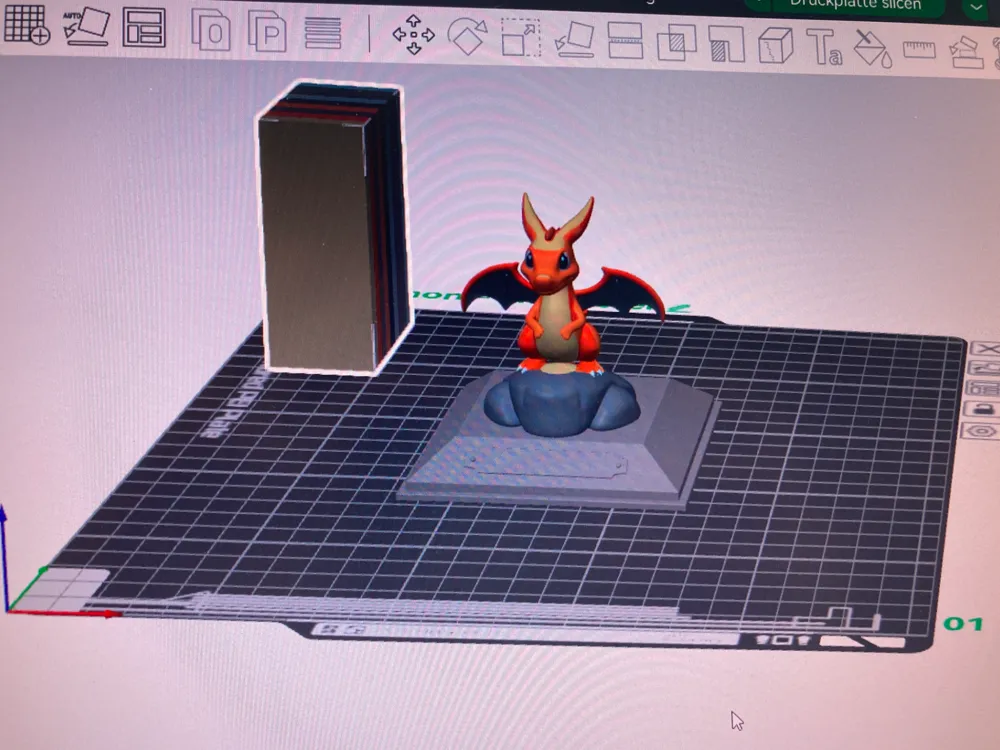Expand the arrow beside Druckplatte slicen
The image size is (1000, 750).
point(976,7)
